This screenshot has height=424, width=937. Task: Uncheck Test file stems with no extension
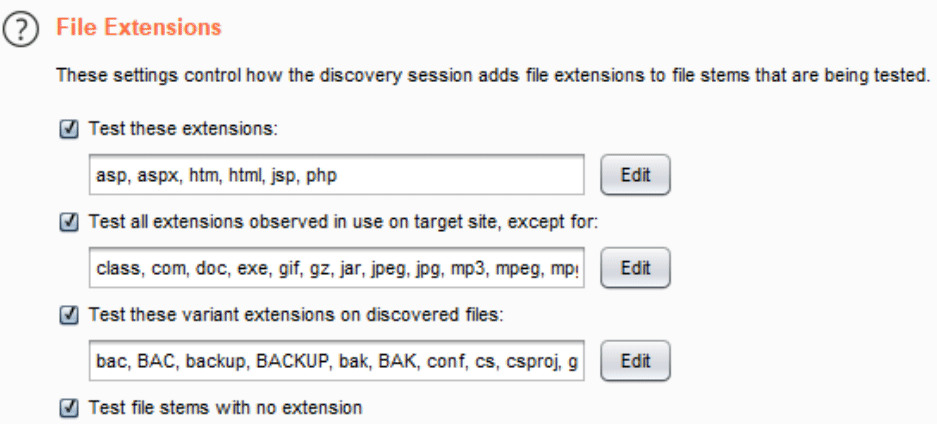(69, 408)
